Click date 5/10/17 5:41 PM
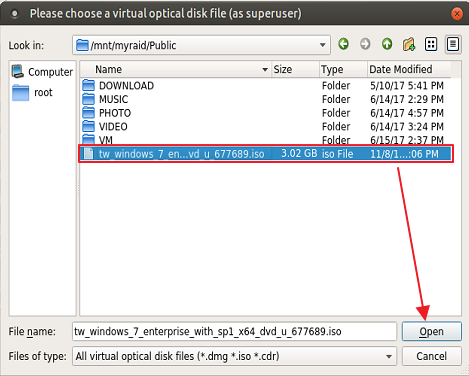The width and height of the screenshot is (469, 376). tap(407, 86)
